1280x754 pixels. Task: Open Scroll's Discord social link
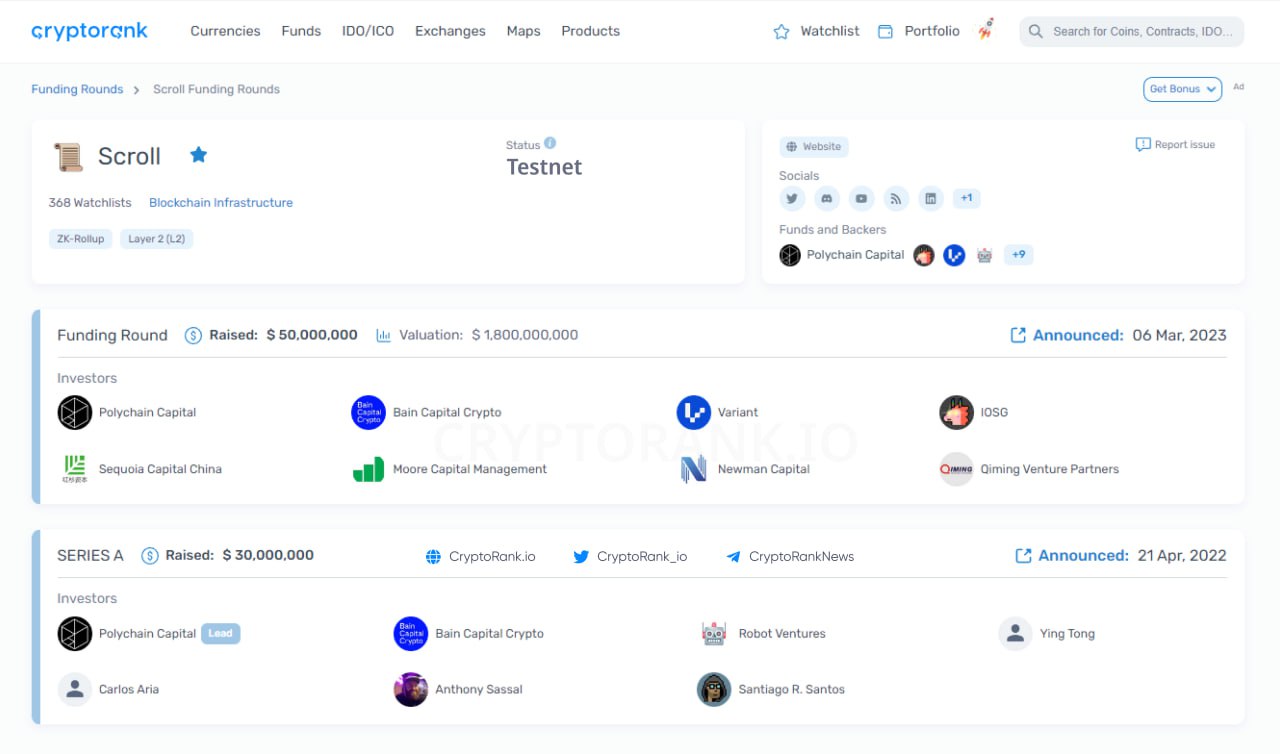826,198
